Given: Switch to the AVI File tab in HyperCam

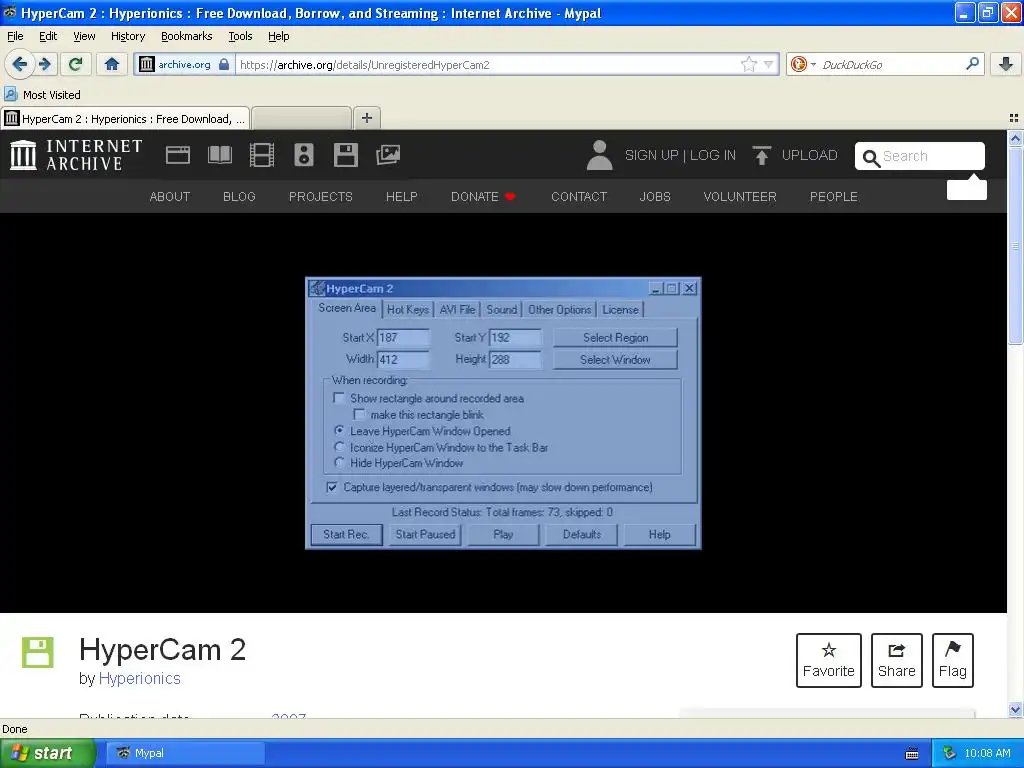Looking at the screenshot, I should (x=457, y=310).
